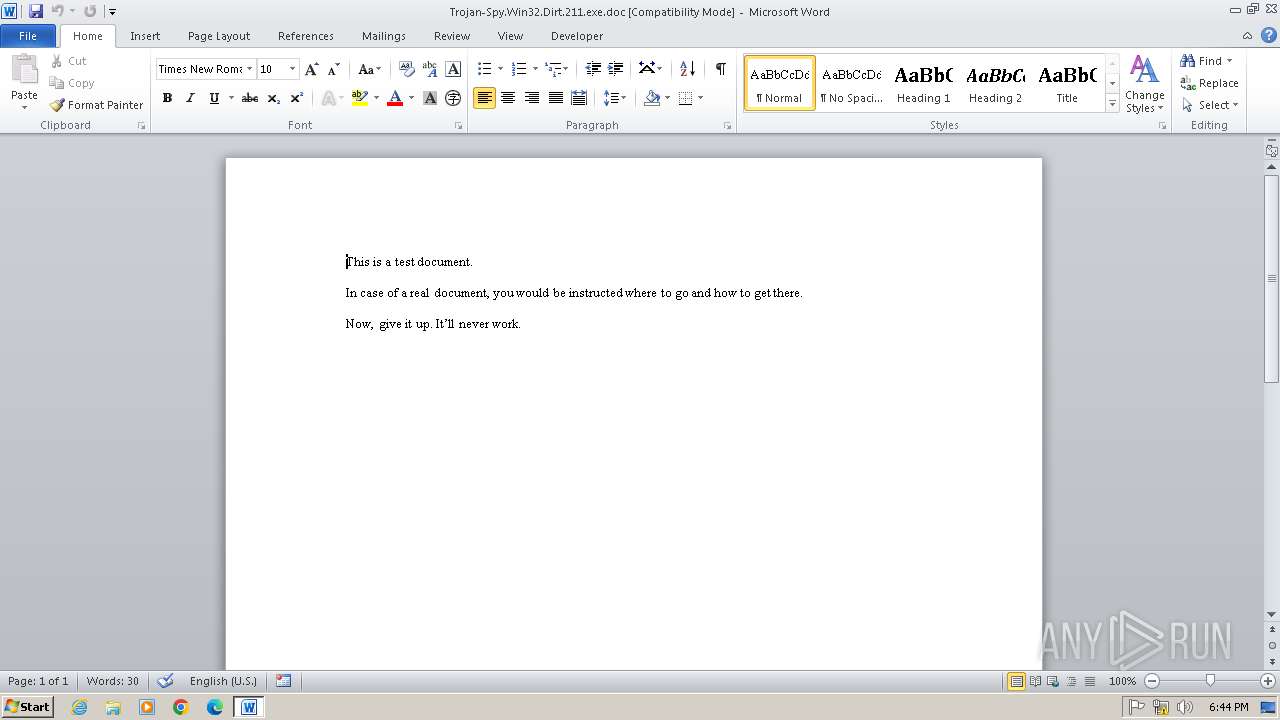Toggle subscript formatting
The image size is (1280, 720).
(x=273, y=98)
